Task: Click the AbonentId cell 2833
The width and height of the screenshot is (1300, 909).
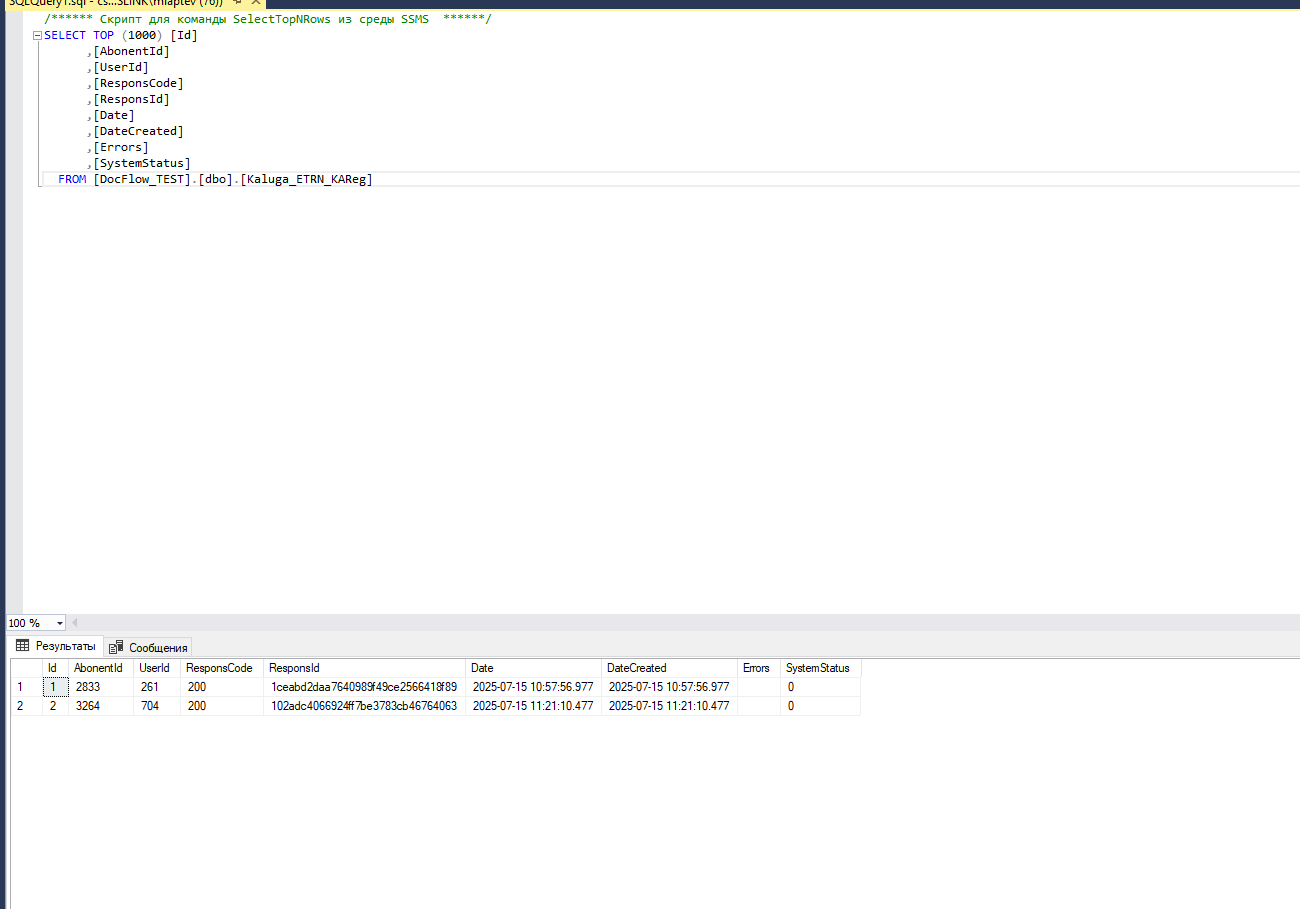Action: pyautogui.click(x=101, y=687)
